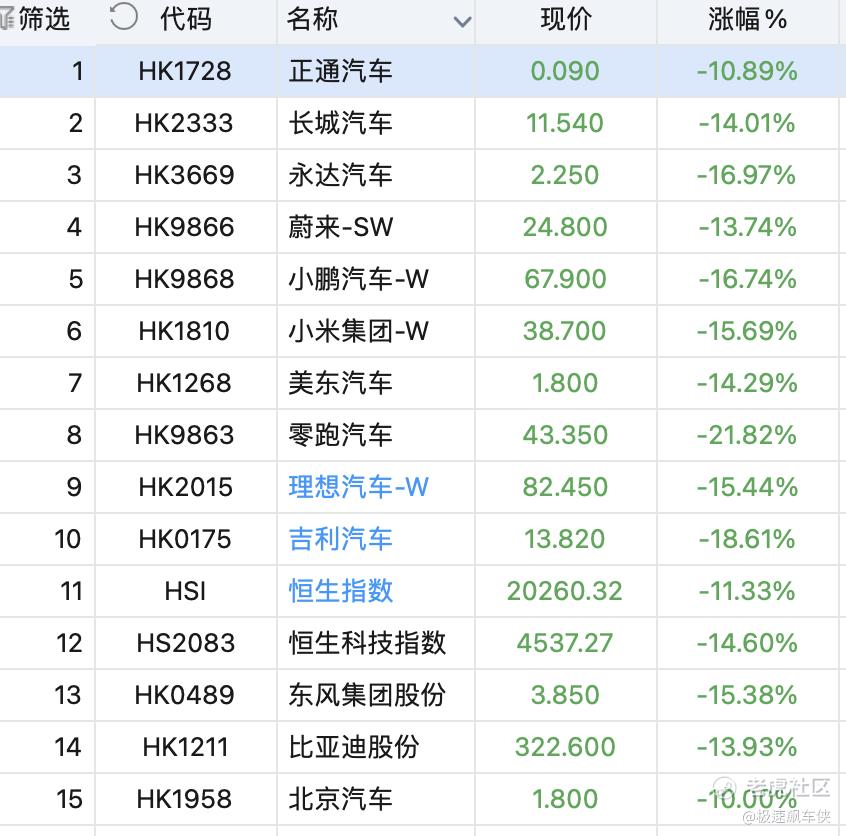Click the -16.97% change value
This screenshot has width=846, height=836.
pos(747,175)
